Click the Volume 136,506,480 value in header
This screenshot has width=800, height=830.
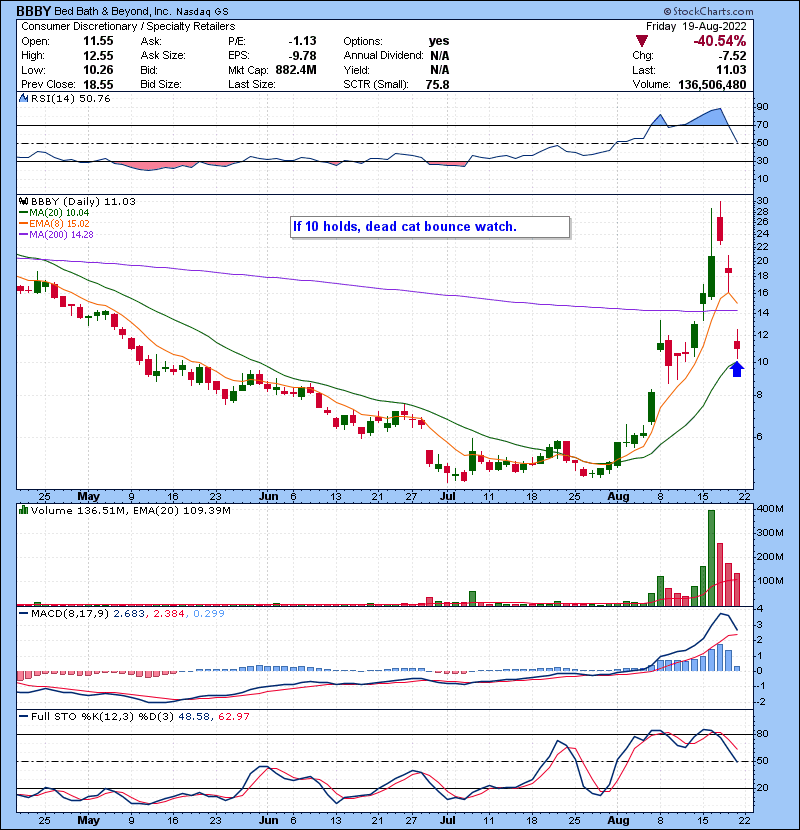712,85
